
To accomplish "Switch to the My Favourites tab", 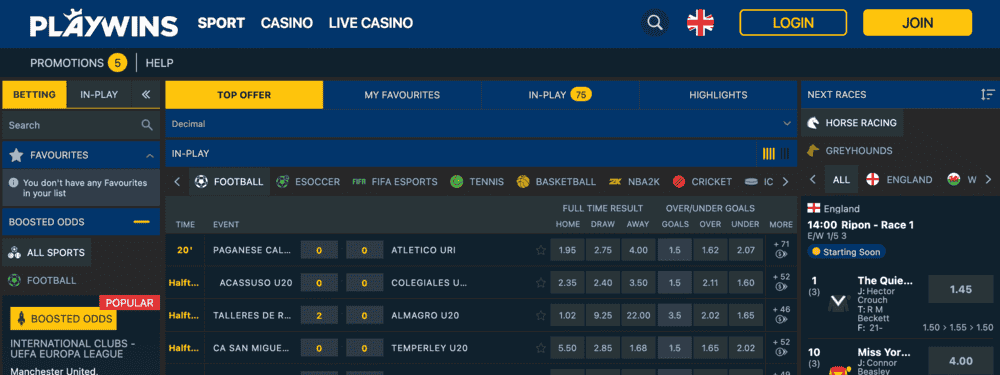I will pos(402,95).
